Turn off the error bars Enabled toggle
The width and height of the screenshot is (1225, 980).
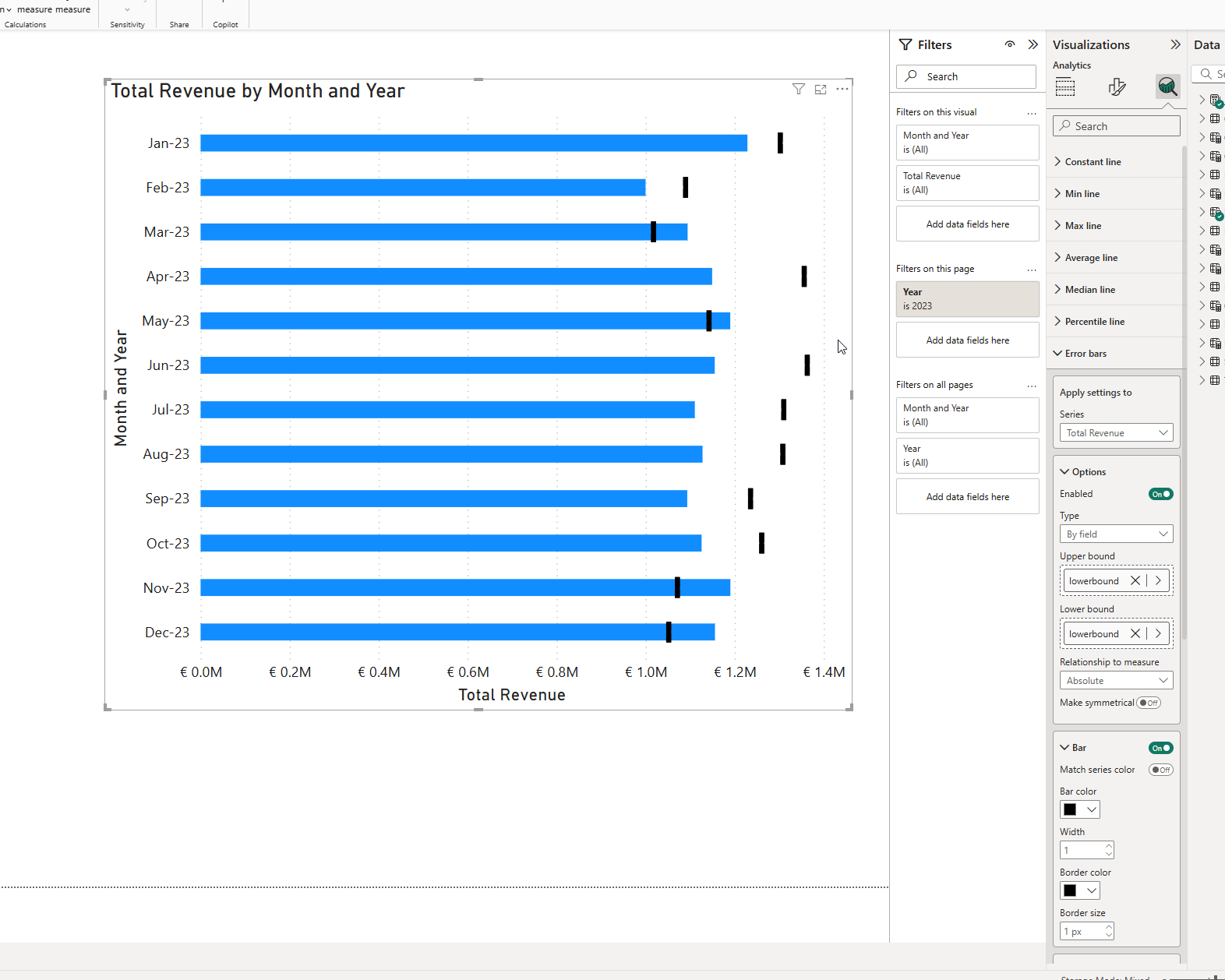tap(1161, 494)
